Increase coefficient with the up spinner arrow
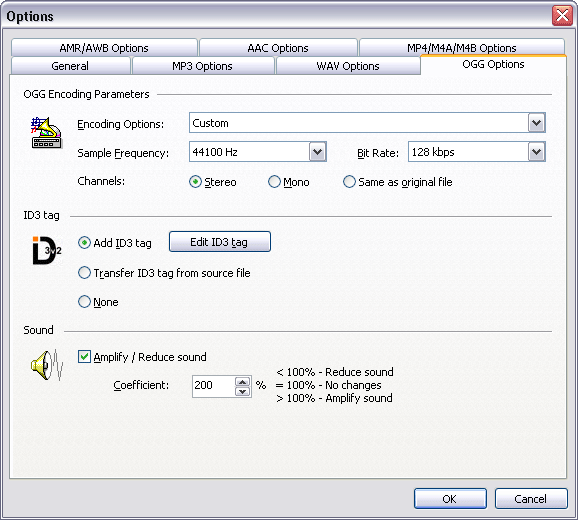The width and height of the screenshot is (578, 520). pyautogui.click(x=243, y=381)
